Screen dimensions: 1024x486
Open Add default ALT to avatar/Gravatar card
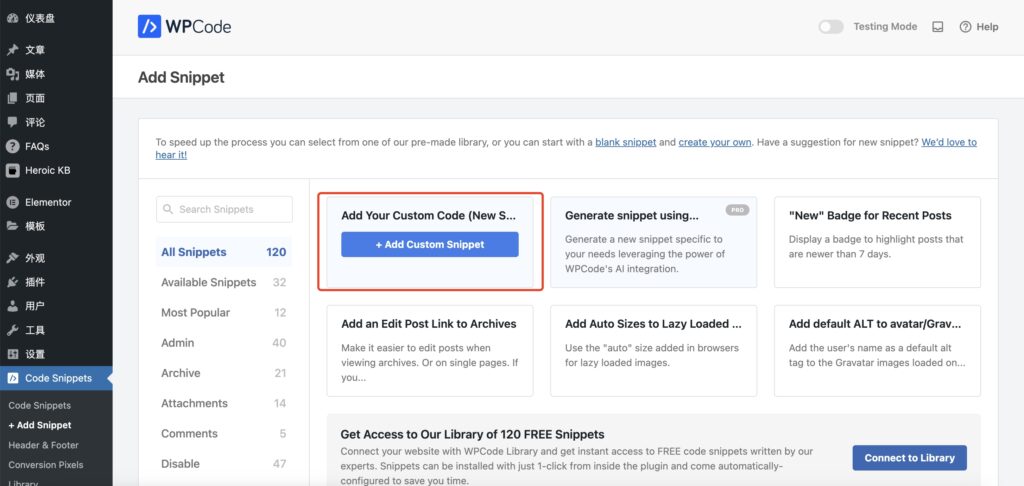877,351
